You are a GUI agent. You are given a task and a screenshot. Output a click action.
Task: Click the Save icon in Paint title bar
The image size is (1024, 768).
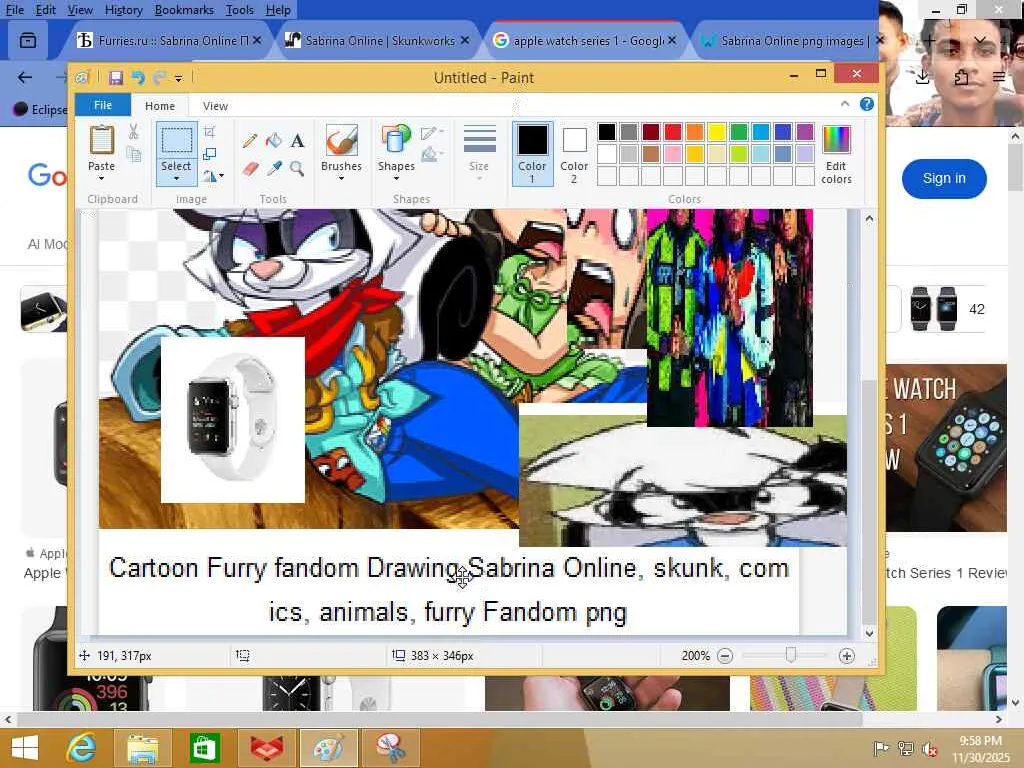point(116,78)
